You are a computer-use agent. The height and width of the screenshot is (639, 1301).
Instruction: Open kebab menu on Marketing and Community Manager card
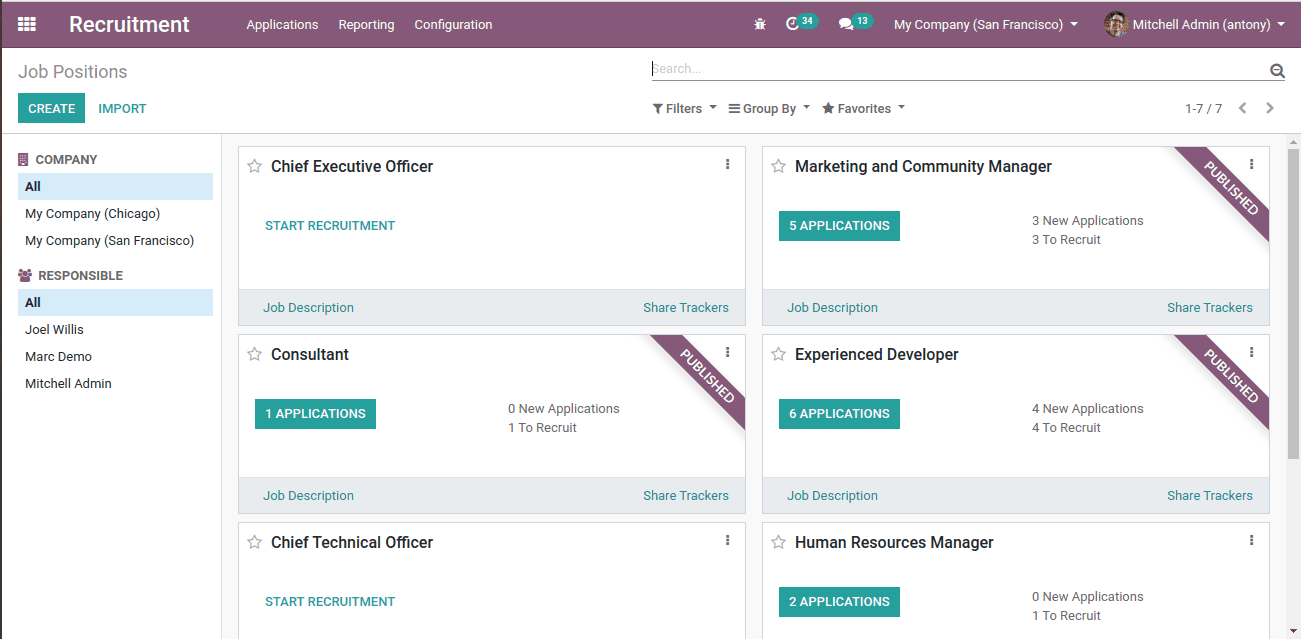(x=1251, y=164)
